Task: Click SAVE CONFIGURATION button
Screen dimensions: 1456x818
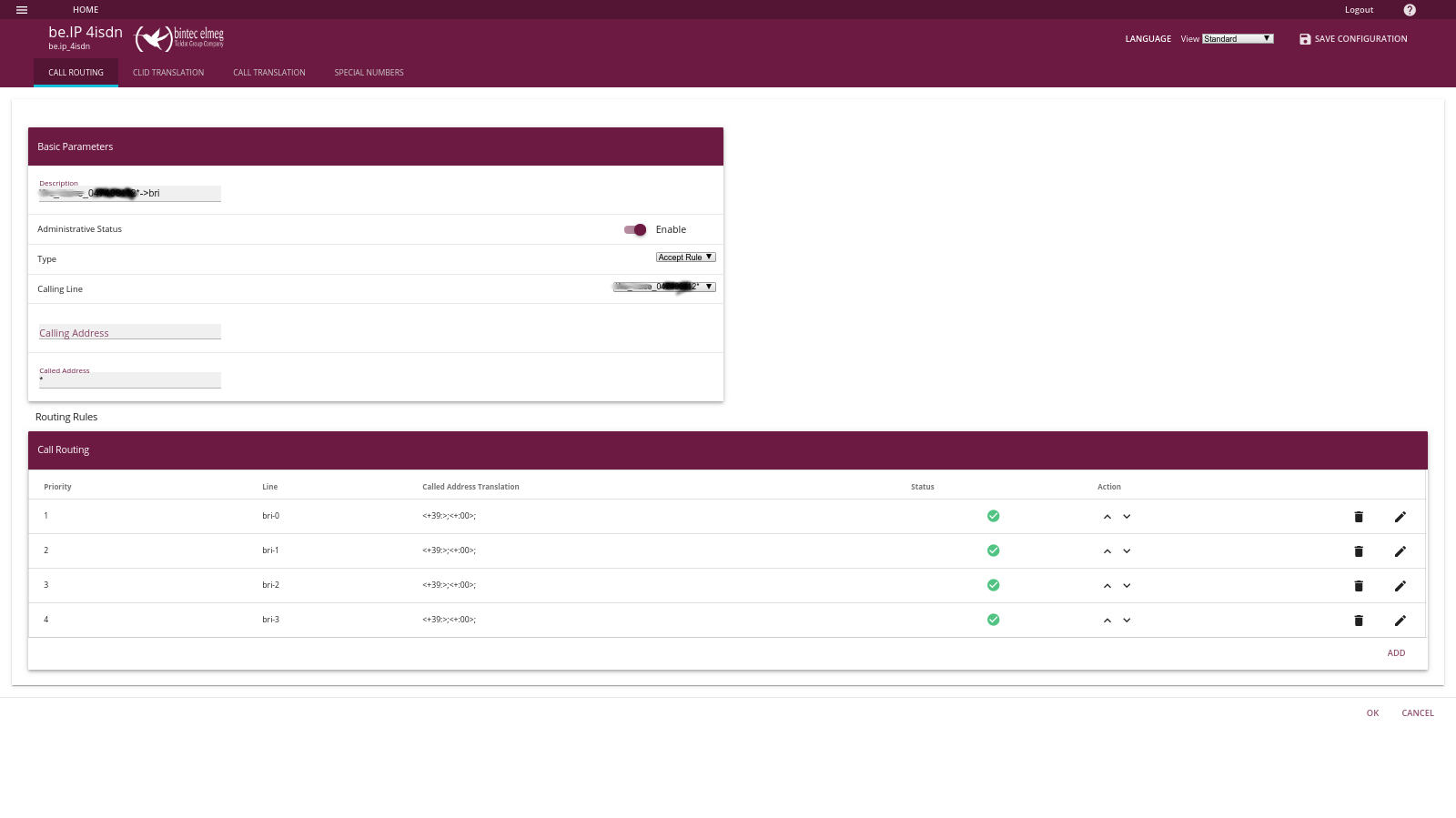Action: [x=1353, y=39]
